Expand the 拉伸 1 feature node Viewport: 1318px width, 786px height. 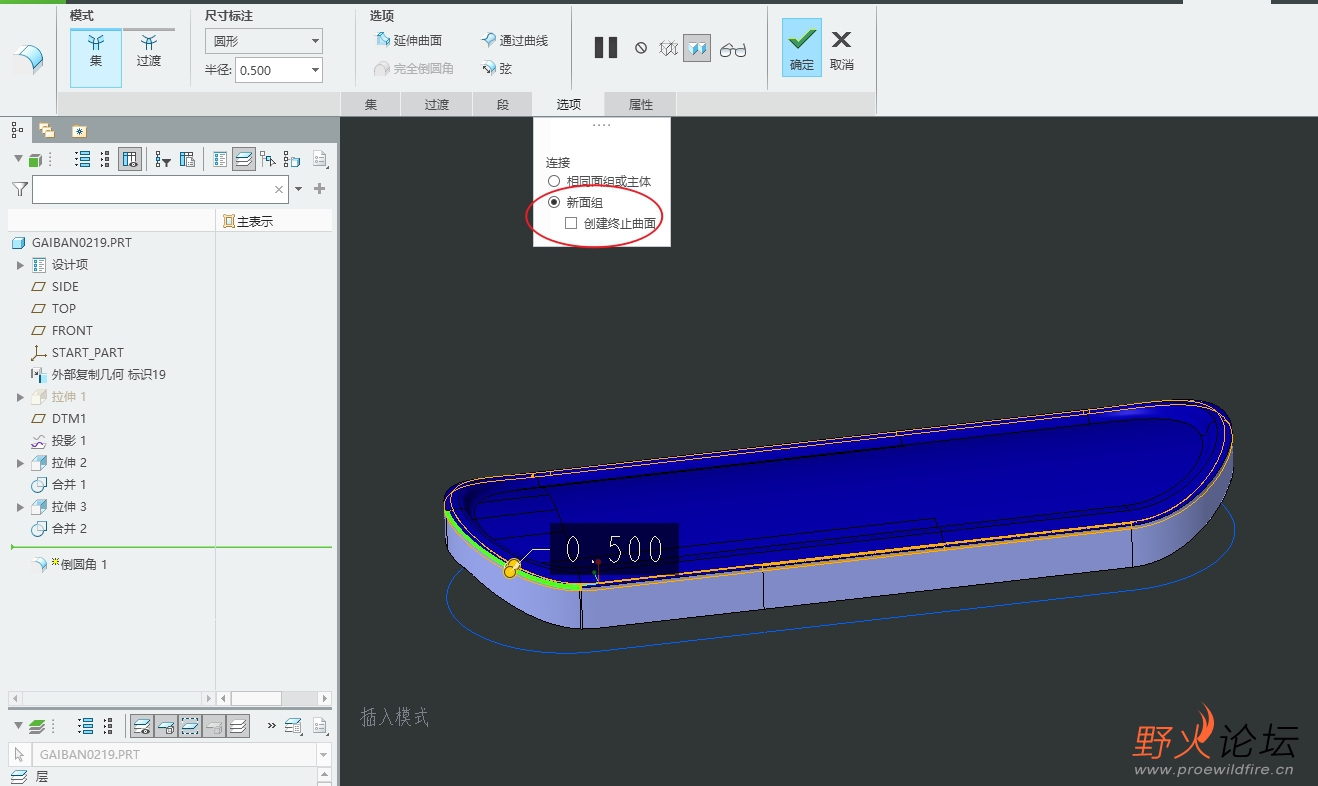[20, 397]
